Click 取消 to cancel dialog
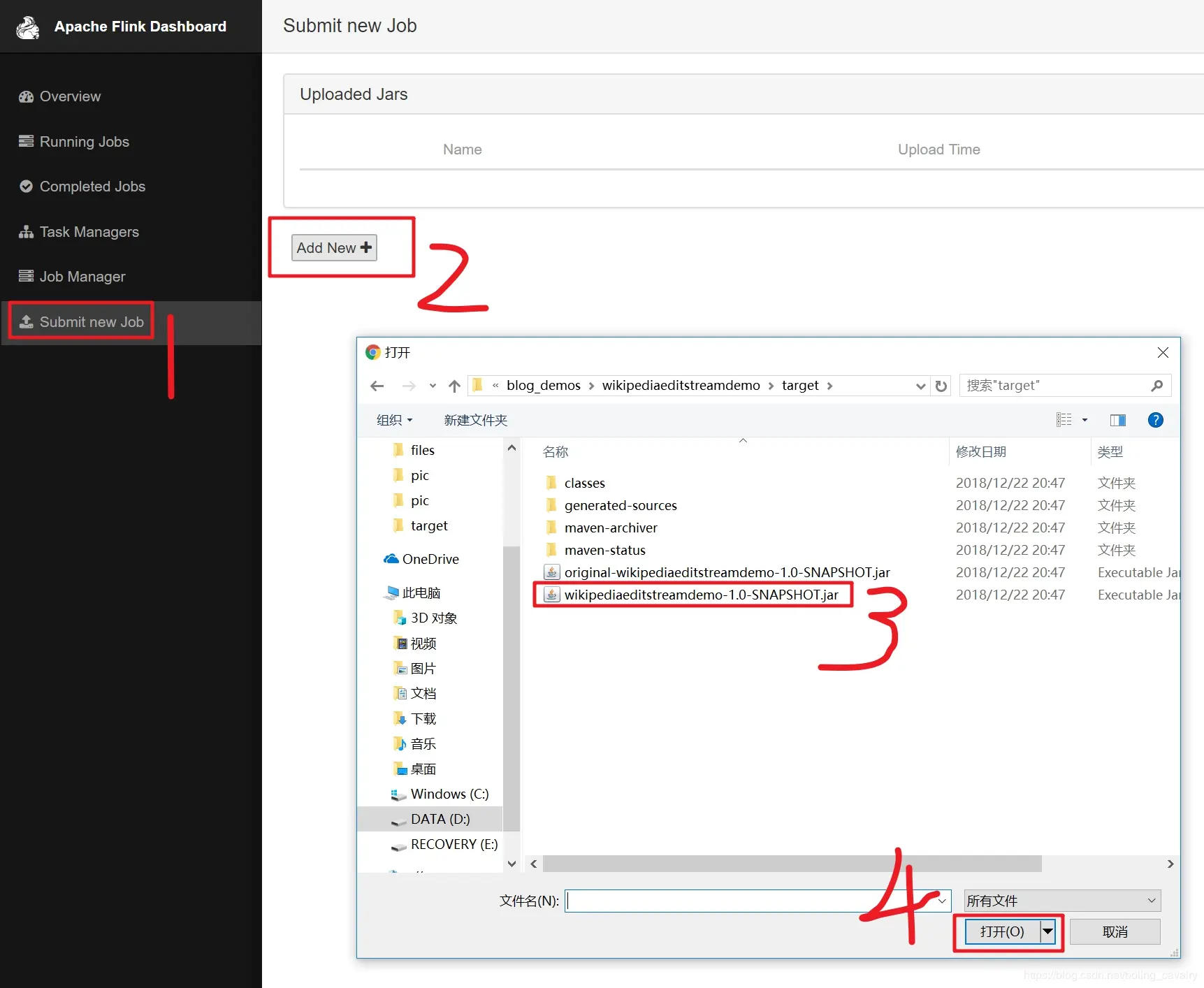 click(x=1115, y=931)
